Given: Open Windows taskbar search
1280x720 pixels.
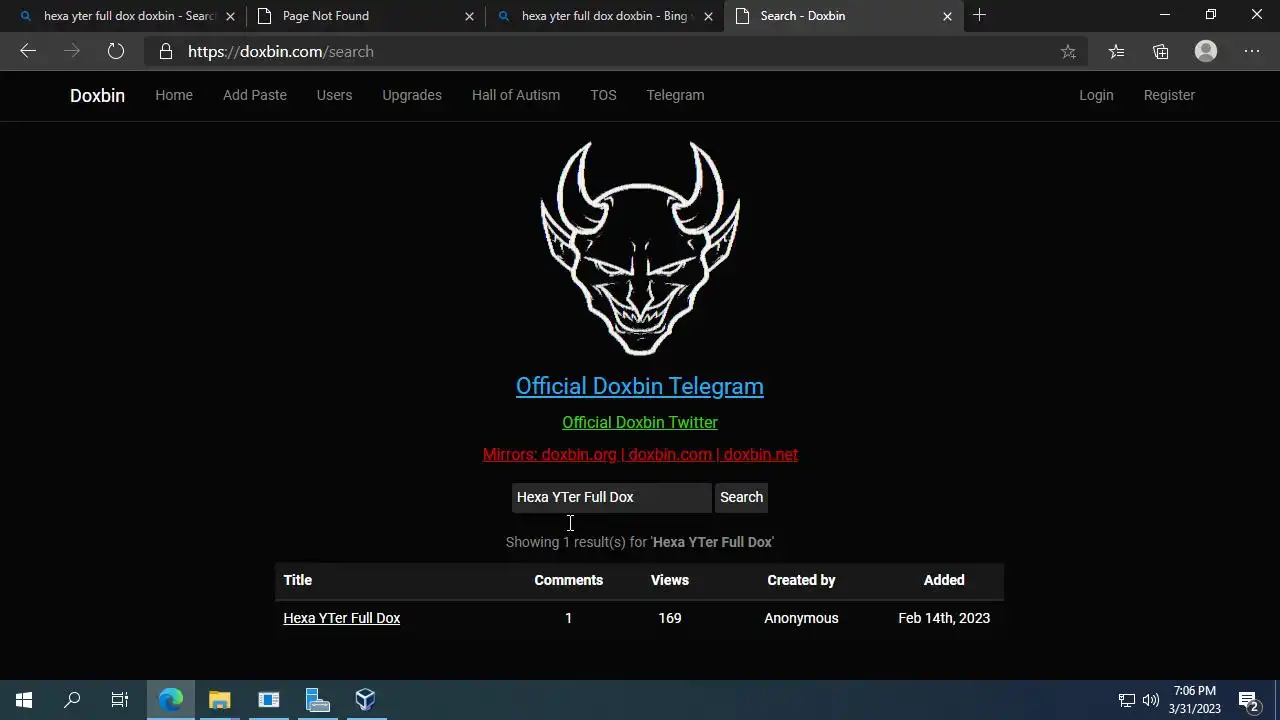Looking at the screenshot, I should (72, 700).
